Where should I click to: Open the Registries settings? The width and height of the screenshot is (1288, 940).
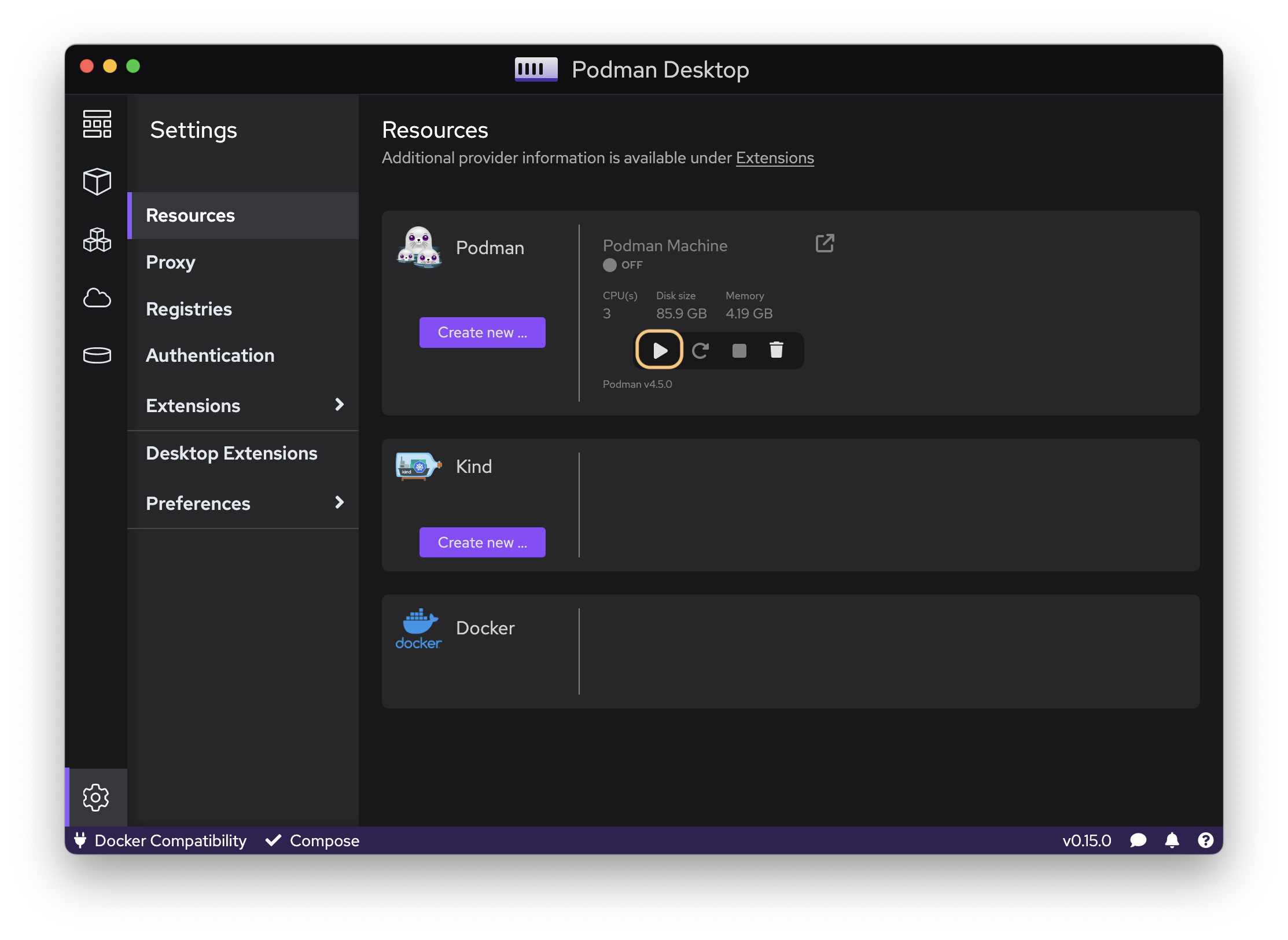coord(243,309)
